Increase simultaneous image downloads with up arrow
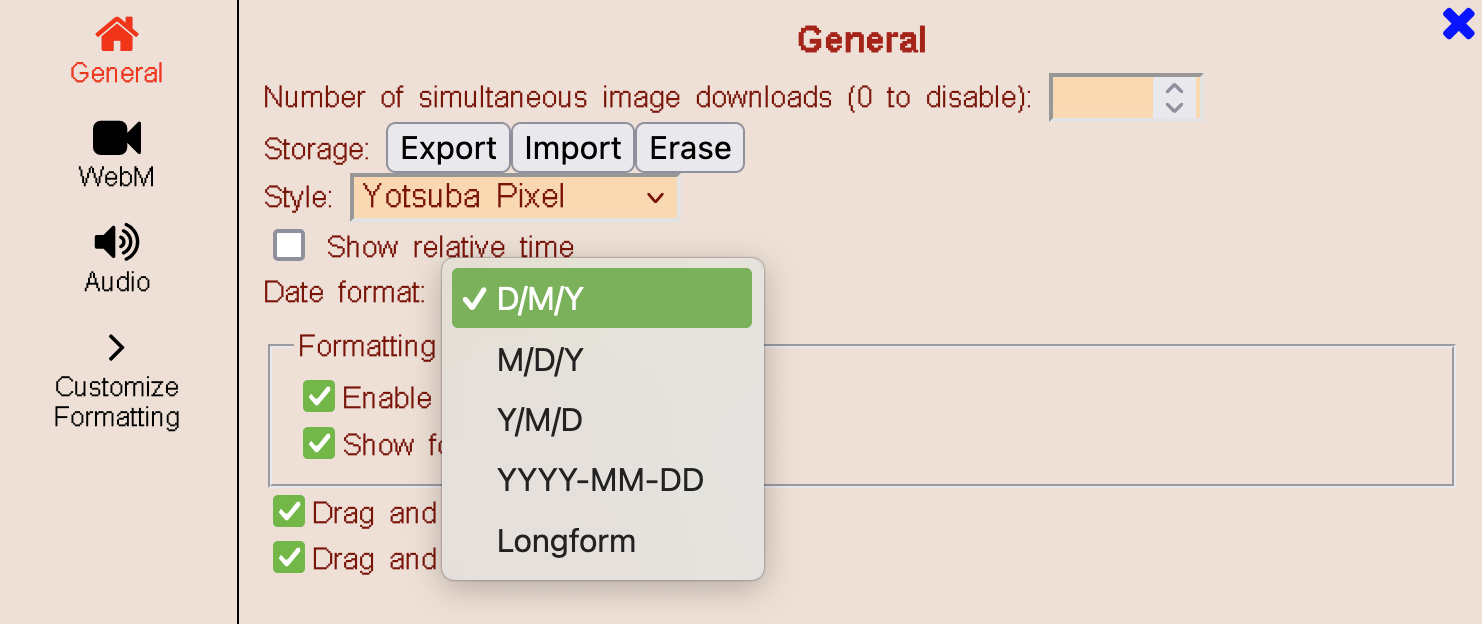This screenshot has width=1482, height=624. [1175, 88]
